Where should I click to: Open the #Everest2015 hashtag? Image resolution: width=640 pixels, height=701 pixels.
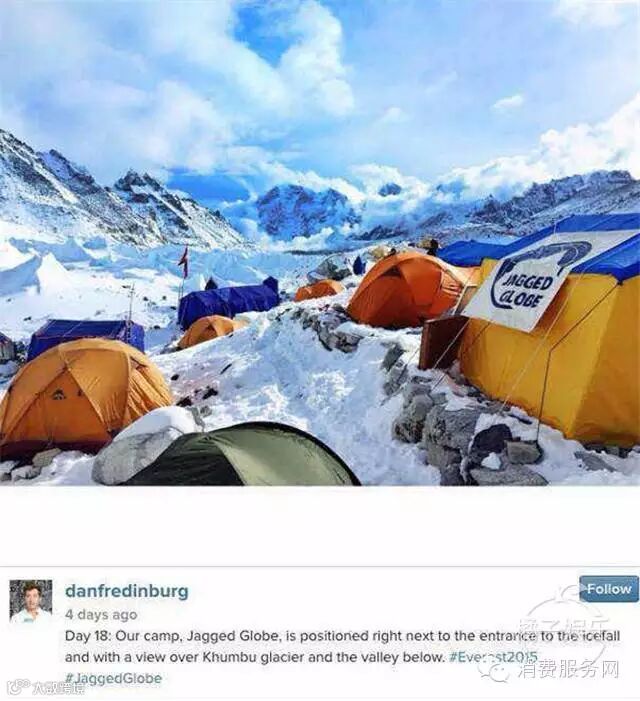pyautogui.click(x=493, y=657)
